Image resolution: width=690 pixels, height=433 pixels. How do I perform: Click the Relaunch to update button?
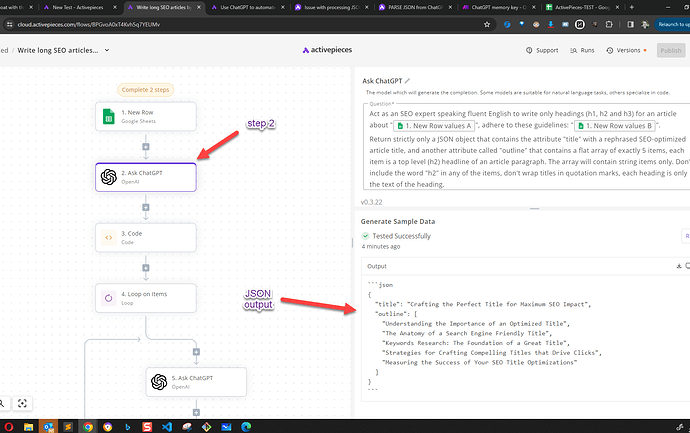(x=672, y=25)
